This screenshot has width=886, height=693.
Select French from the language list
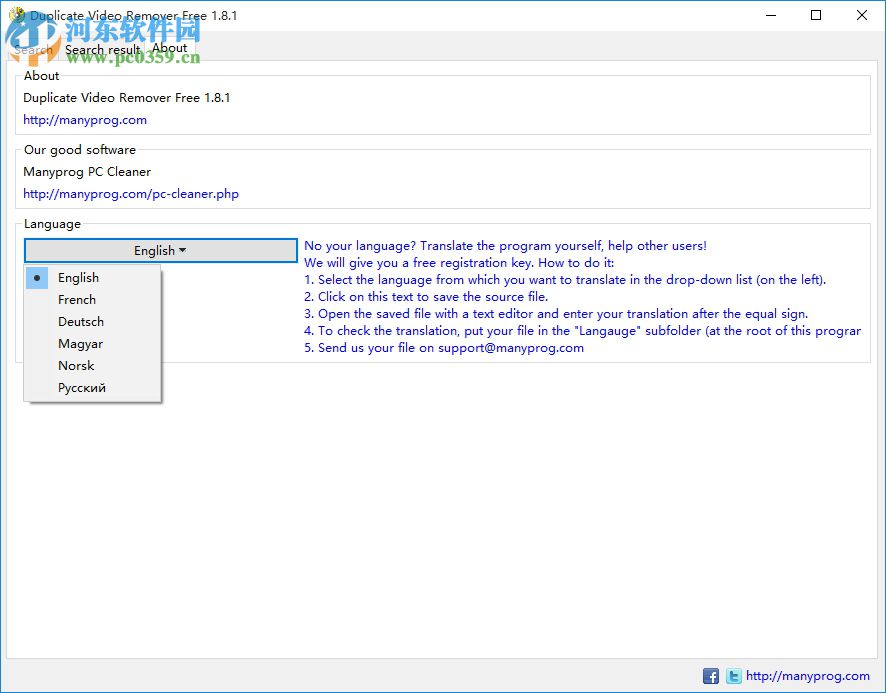point(77,299)
